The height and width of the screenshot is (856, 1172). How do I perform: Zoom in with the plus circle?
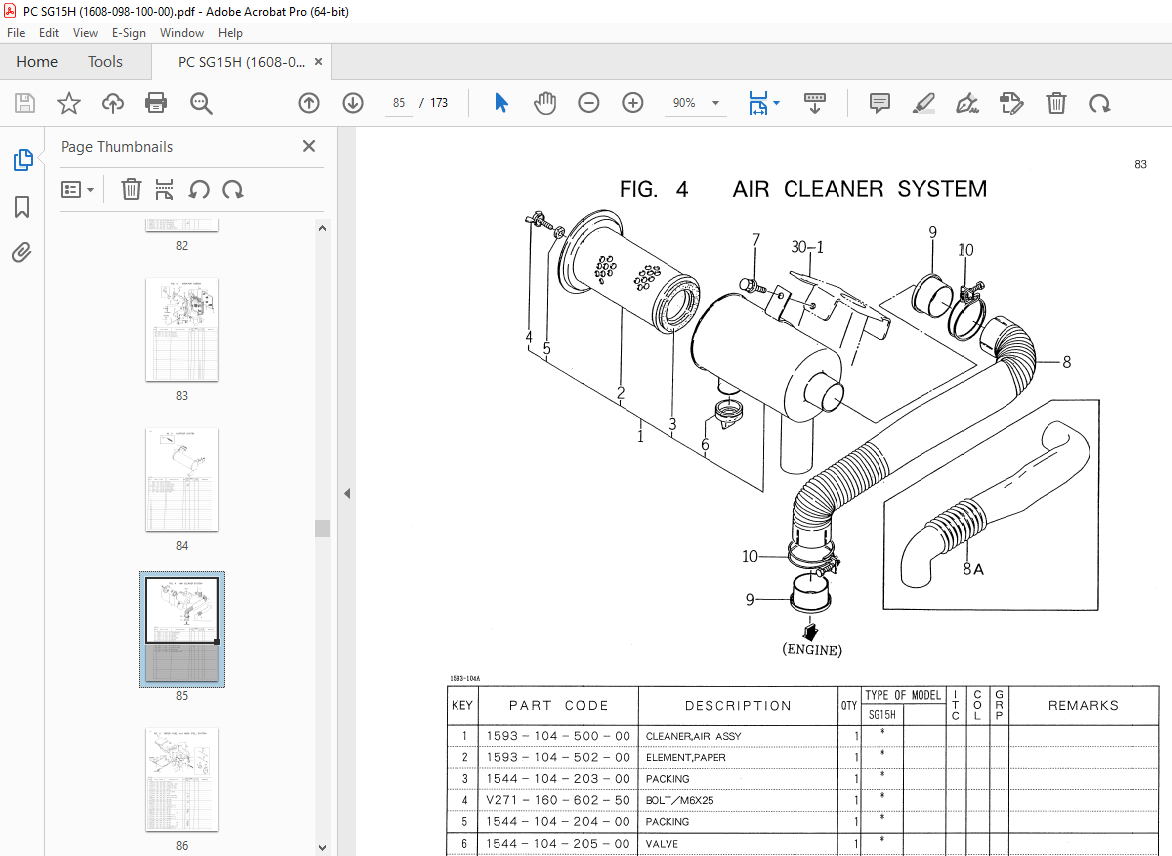pos(633,103)
